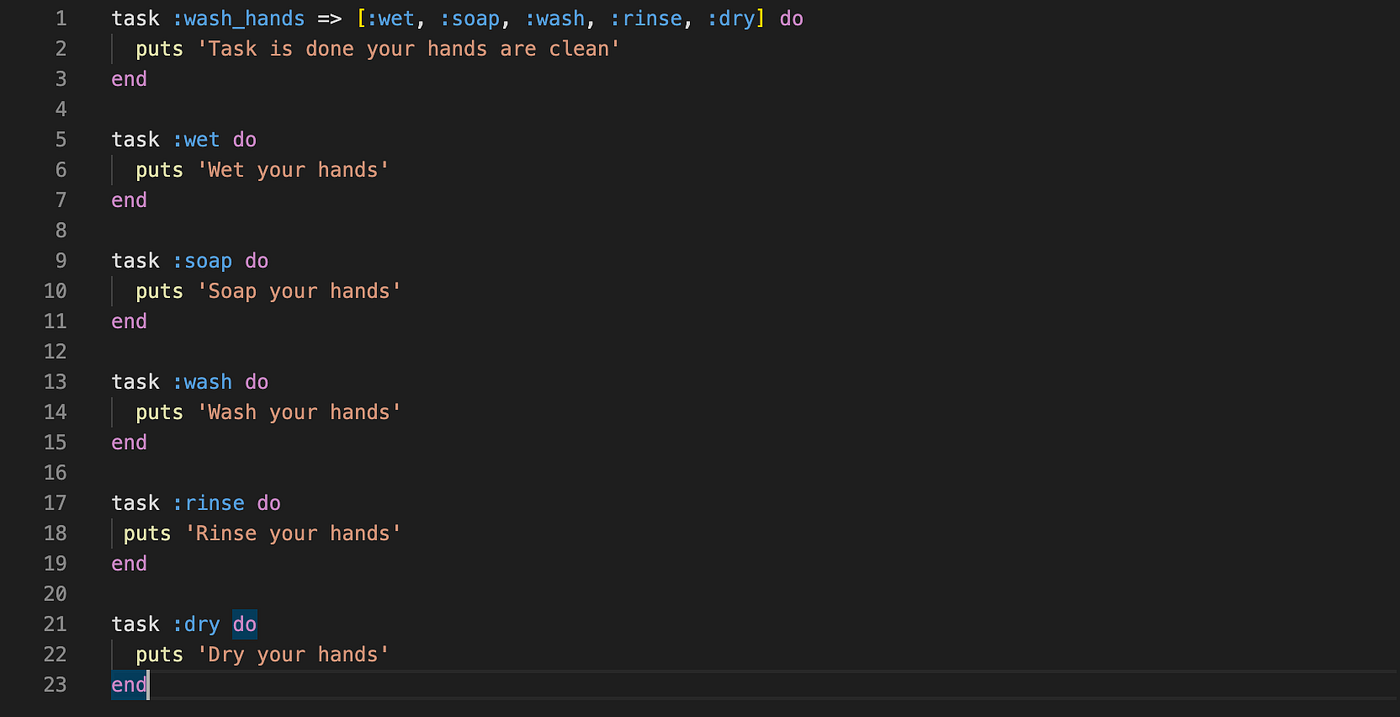This screenshot has height=717, width=1400.
Task: Click the => arrow operator on line 1
Action: [x=328, y=18]
